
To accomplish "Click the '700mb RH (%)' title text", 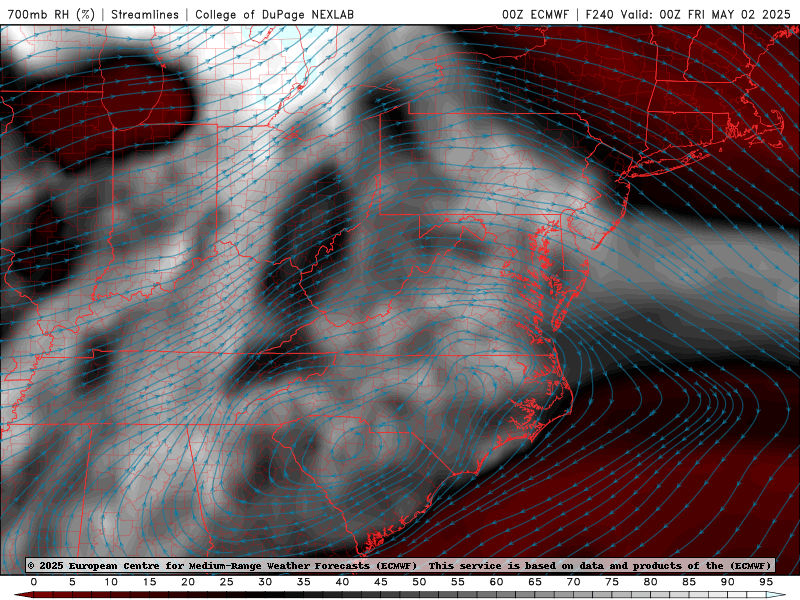I will tap(51, 14).
